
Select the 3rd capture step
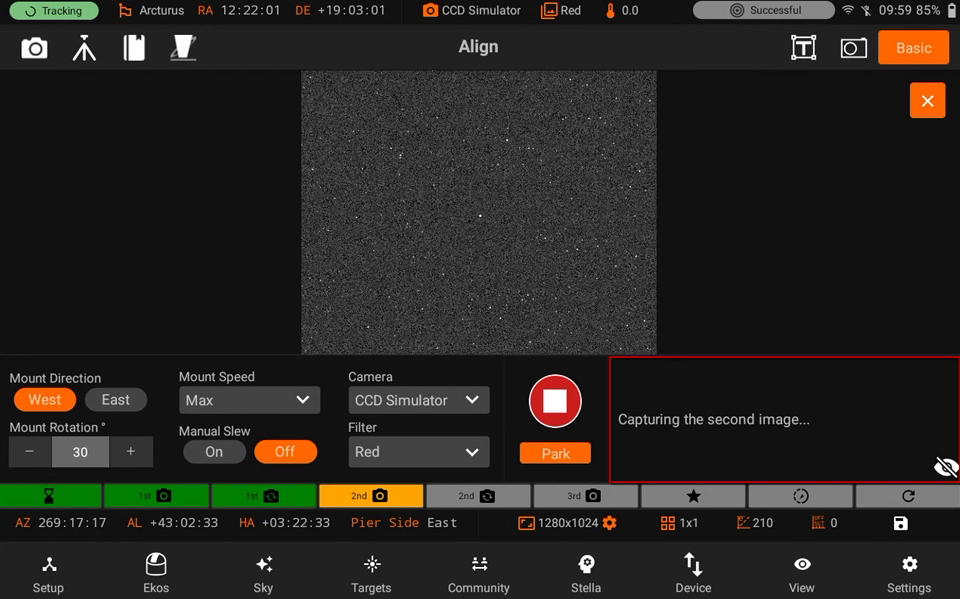point(586,496)
